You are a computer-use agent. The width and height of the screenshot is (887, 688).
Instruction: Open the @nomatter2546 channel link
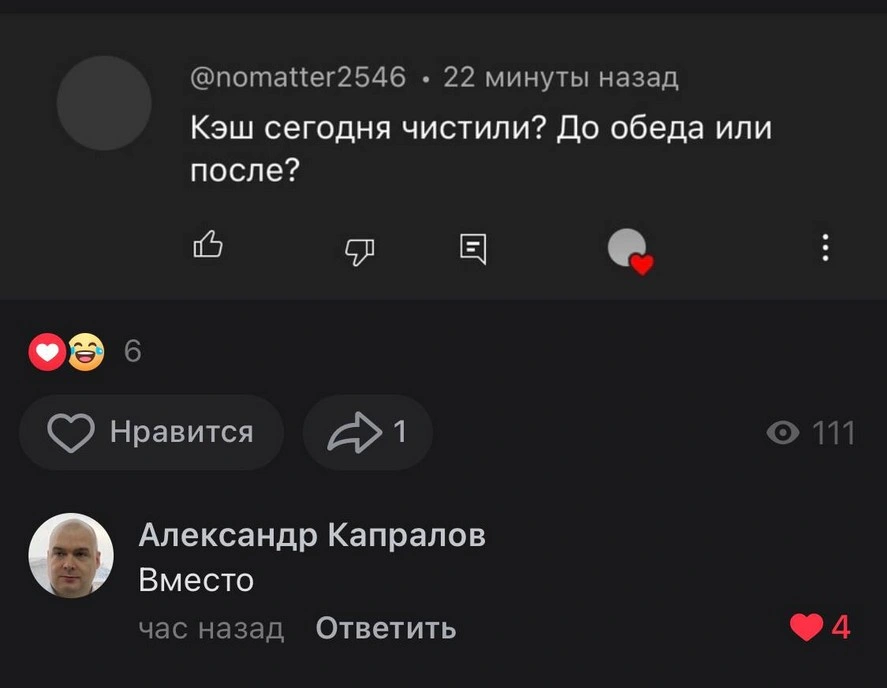point(298,77)
